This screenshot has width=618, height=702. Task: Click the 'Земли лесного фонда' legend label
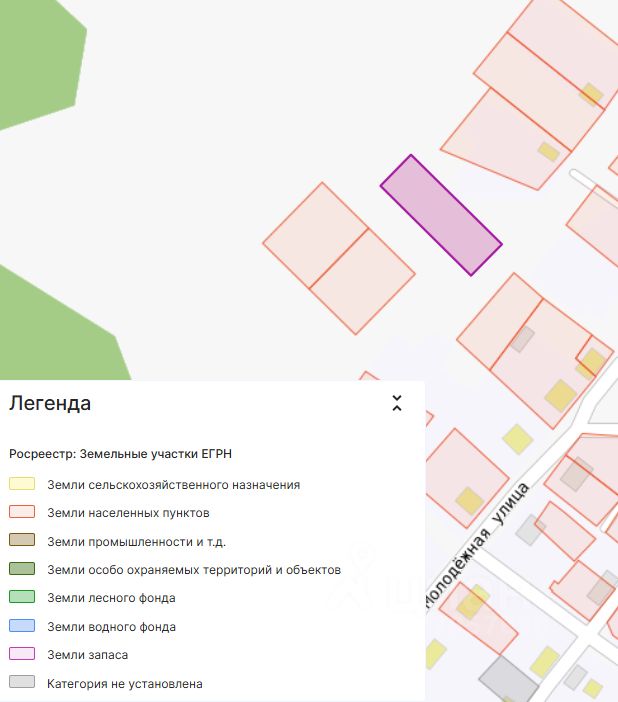click(x=111, y=598)
